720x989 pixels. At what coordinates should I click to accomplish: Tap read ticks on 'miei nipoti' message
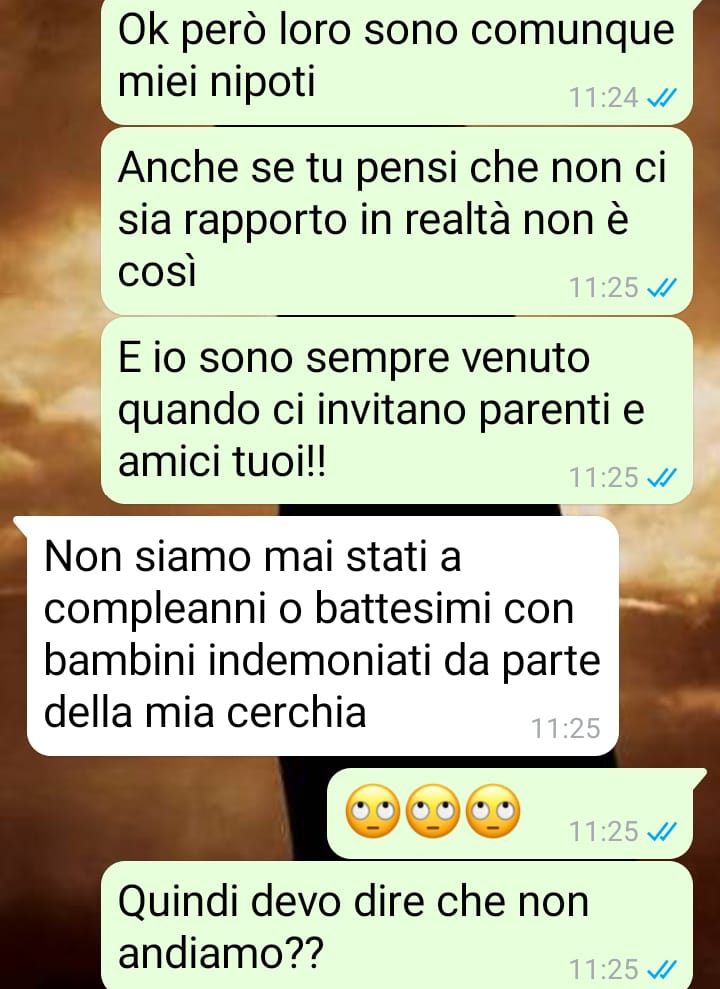coord(662,98)
